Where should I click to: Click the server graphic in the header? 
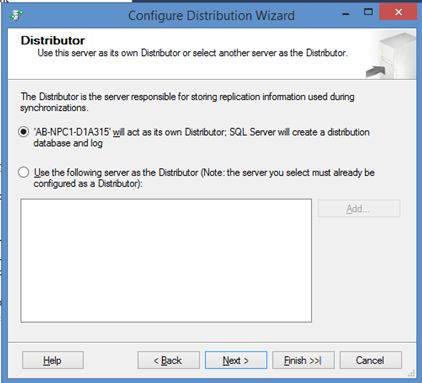coord(392,55)
